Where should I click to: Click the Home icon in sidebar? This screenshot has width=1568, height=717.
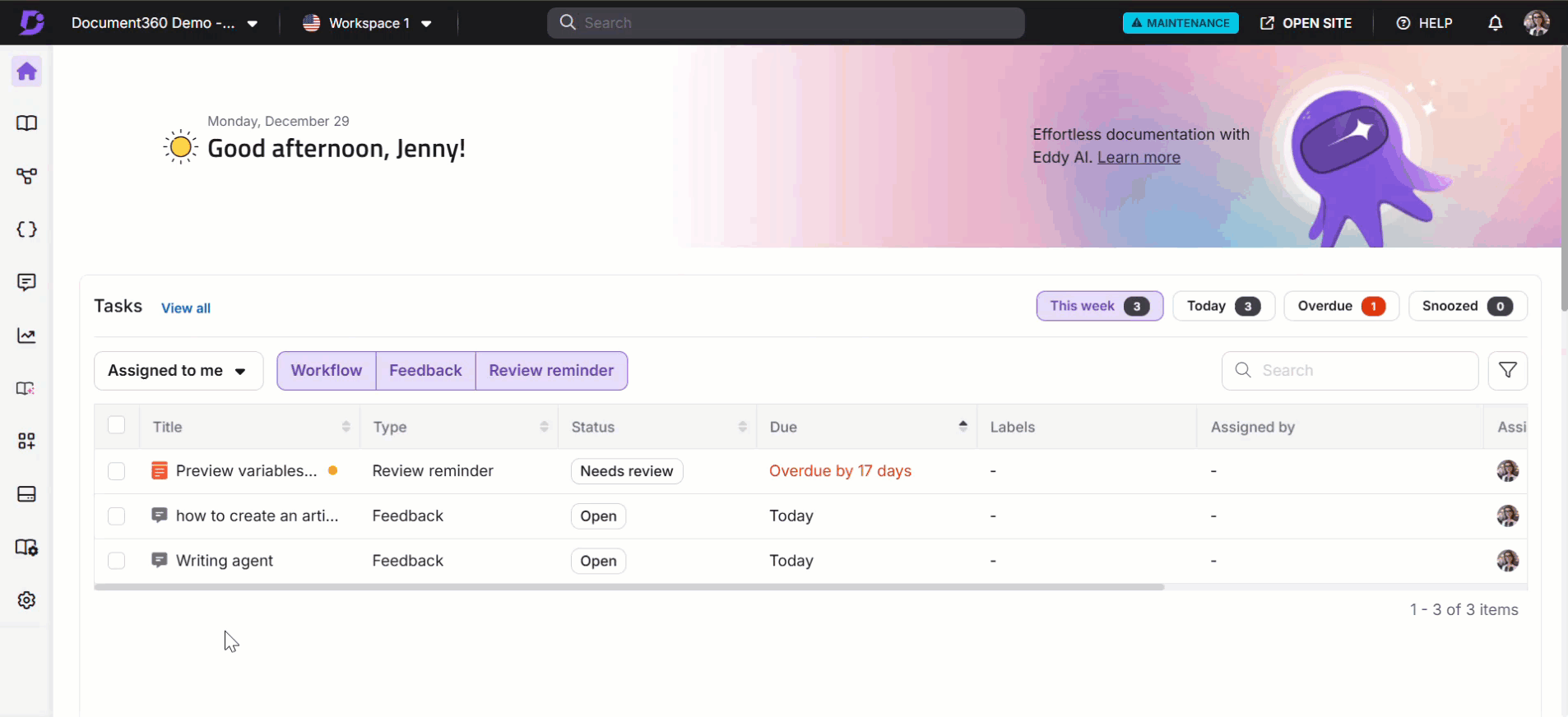[x=26, y=72]
